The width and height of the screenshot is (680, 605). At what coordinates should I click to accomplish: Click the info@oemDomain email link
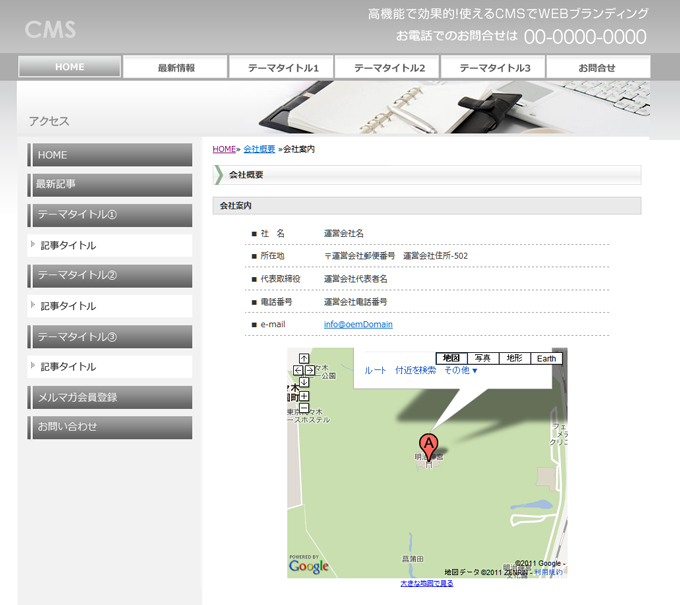coord(358,325)
